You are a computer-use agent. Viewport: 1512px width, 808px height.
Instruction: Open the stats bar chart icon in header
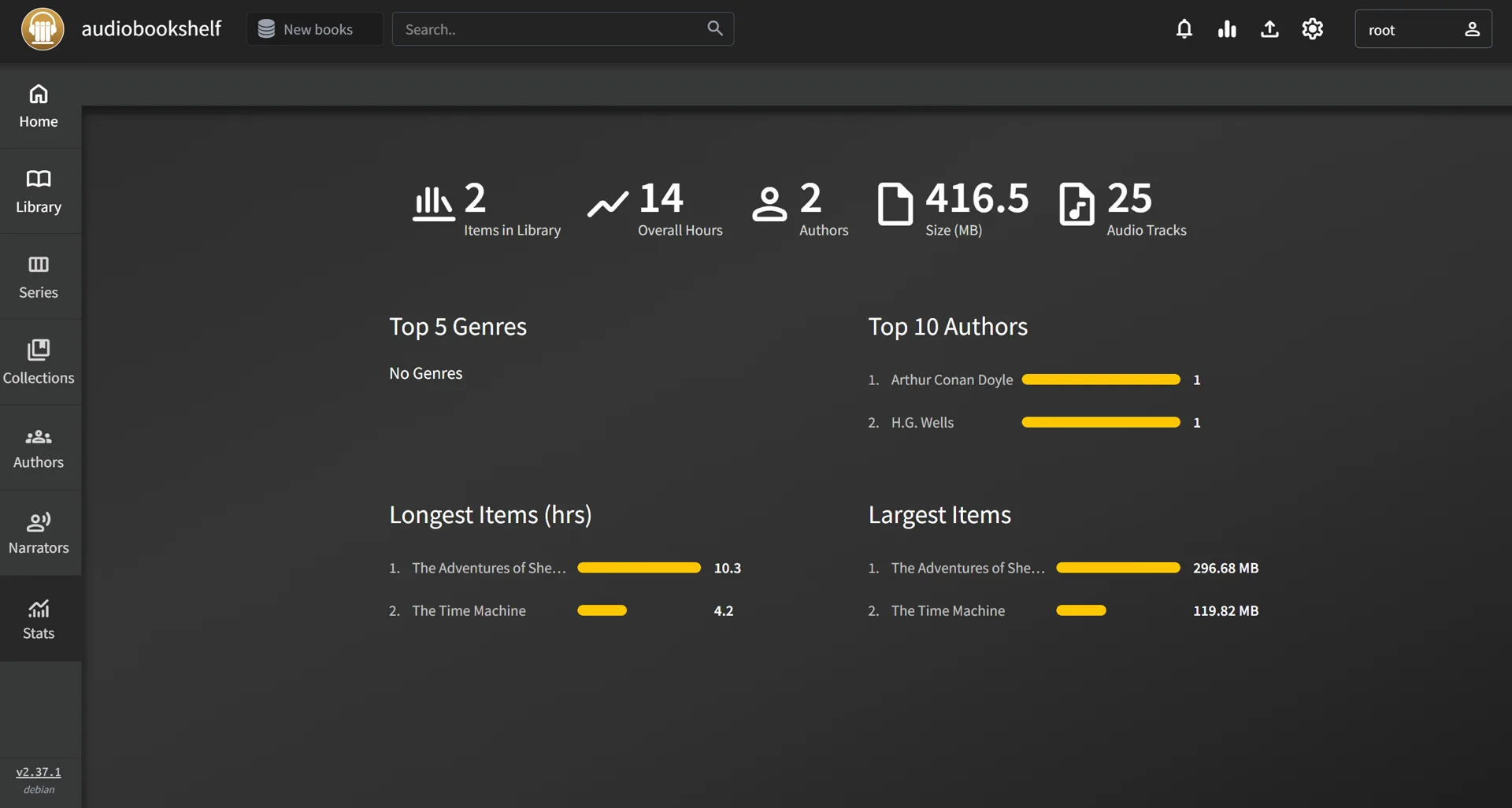tap(1227, 29)
